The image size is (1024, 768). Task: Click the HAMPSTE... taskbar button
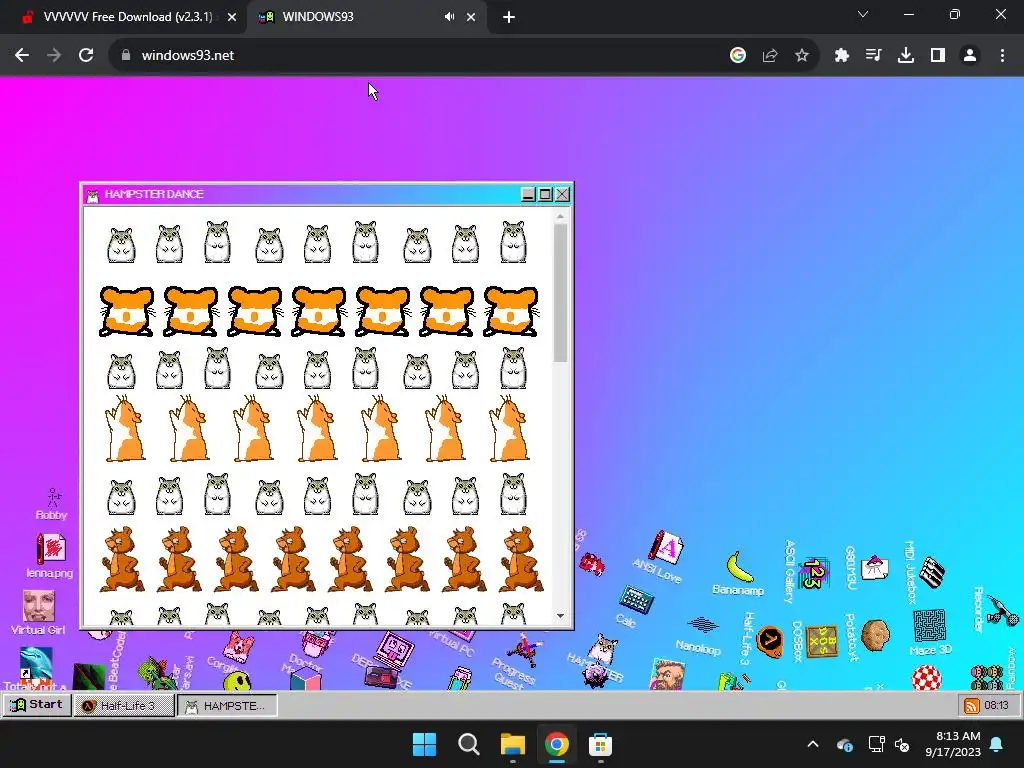click(227, 705)
